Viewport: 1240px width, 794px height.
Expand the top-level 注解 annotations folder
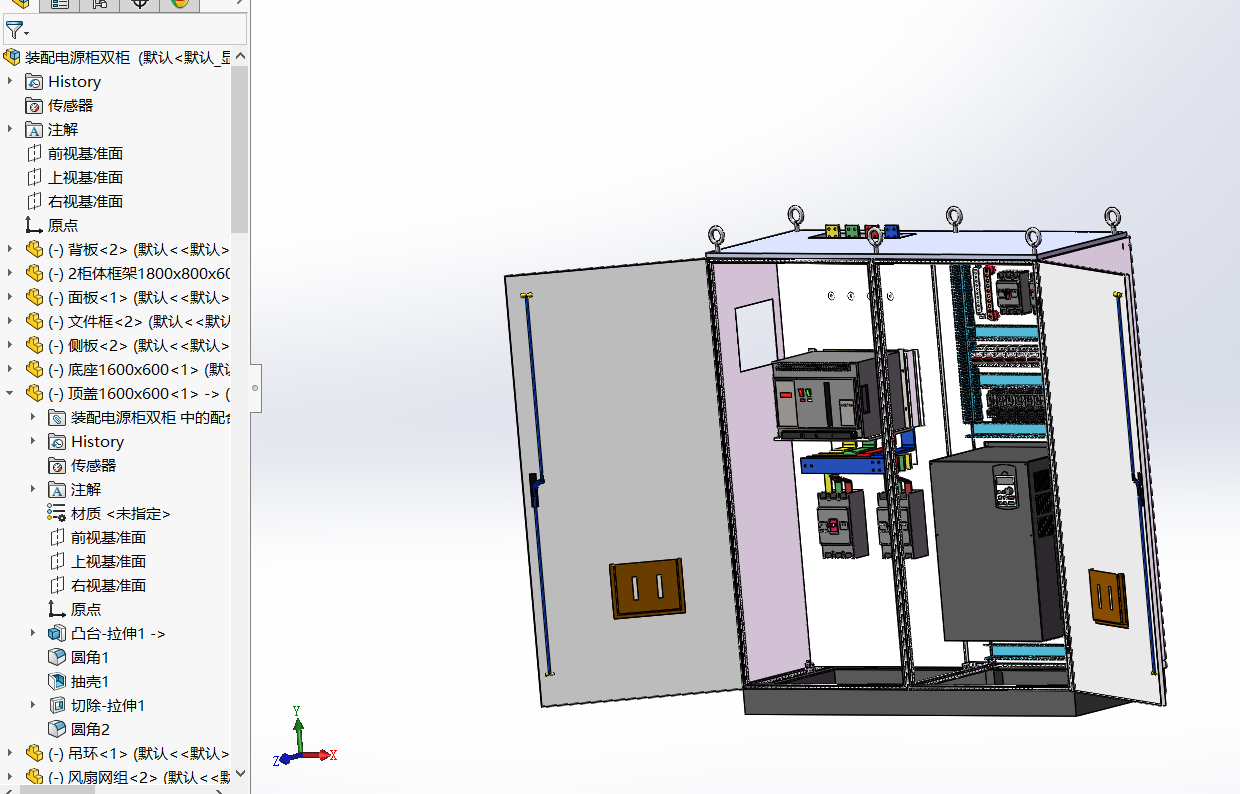[10, 129]
